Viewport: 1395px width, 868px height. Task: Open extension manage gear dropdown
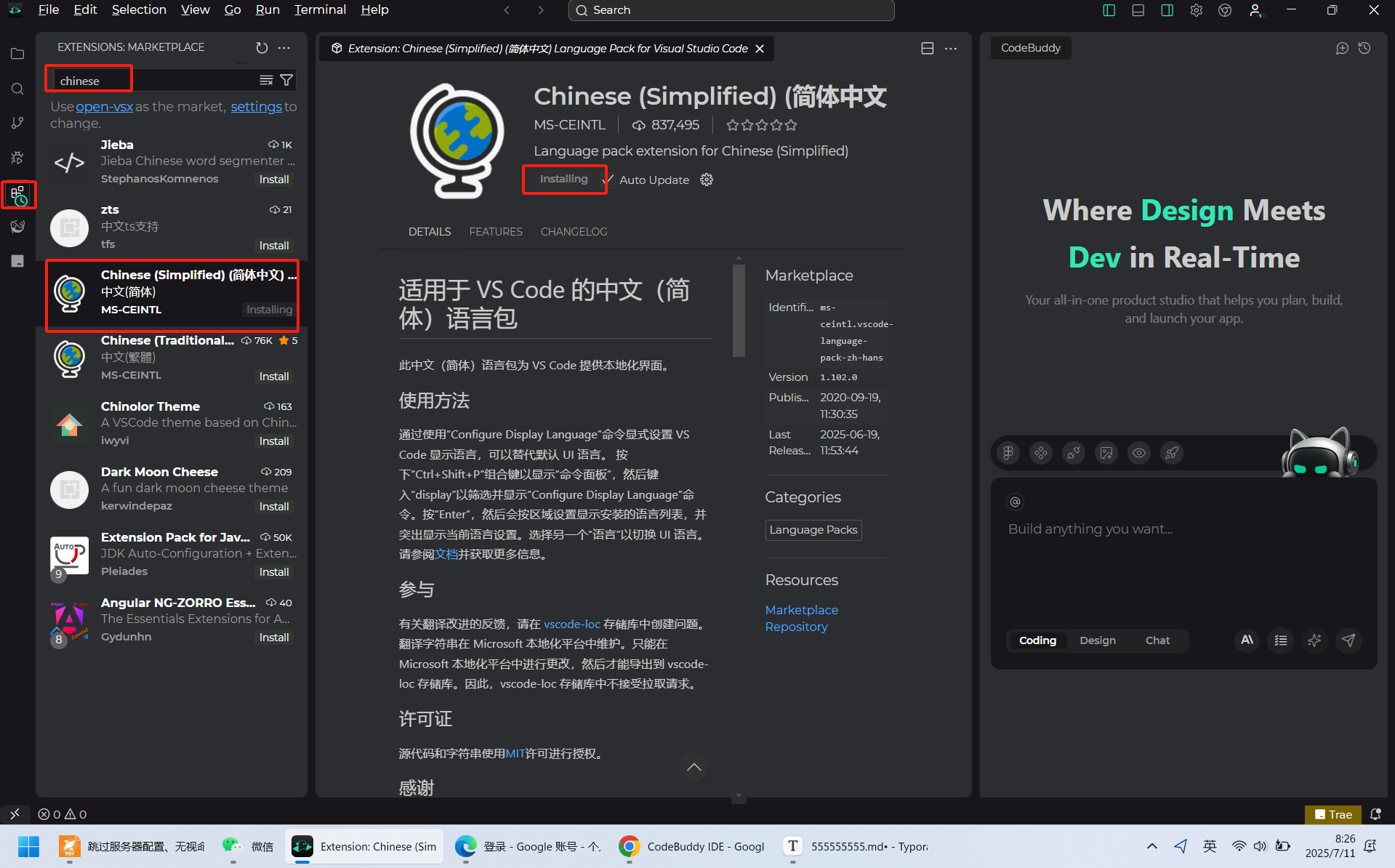coord(707,180)
